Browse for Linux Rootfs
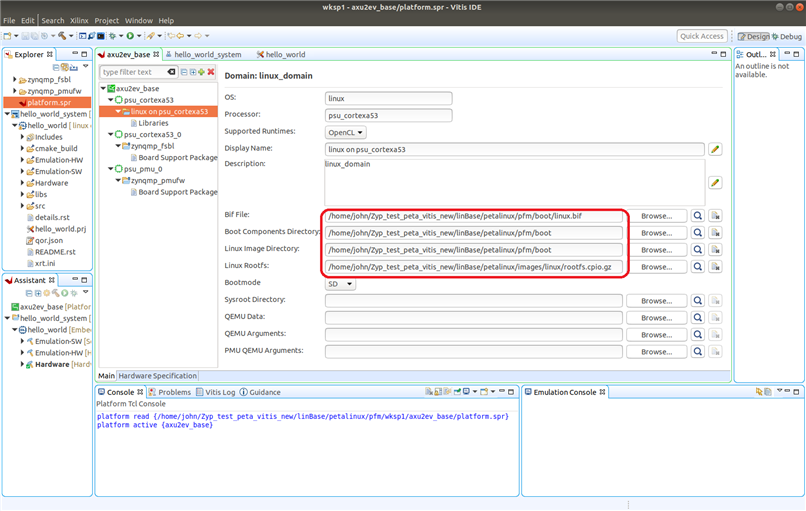This screenshot has height=511, width=806. [x=656, y=267]
